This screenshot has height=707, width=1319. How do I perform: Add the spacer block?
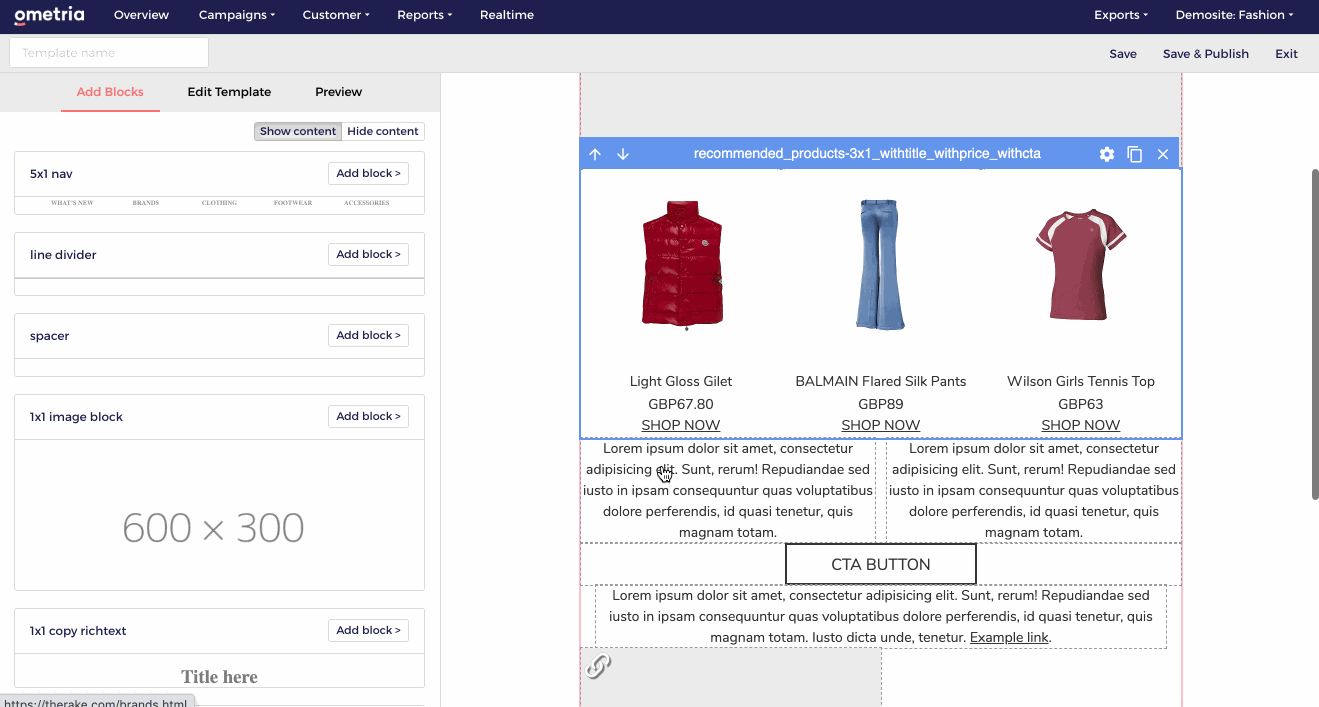tap(368, 335)
